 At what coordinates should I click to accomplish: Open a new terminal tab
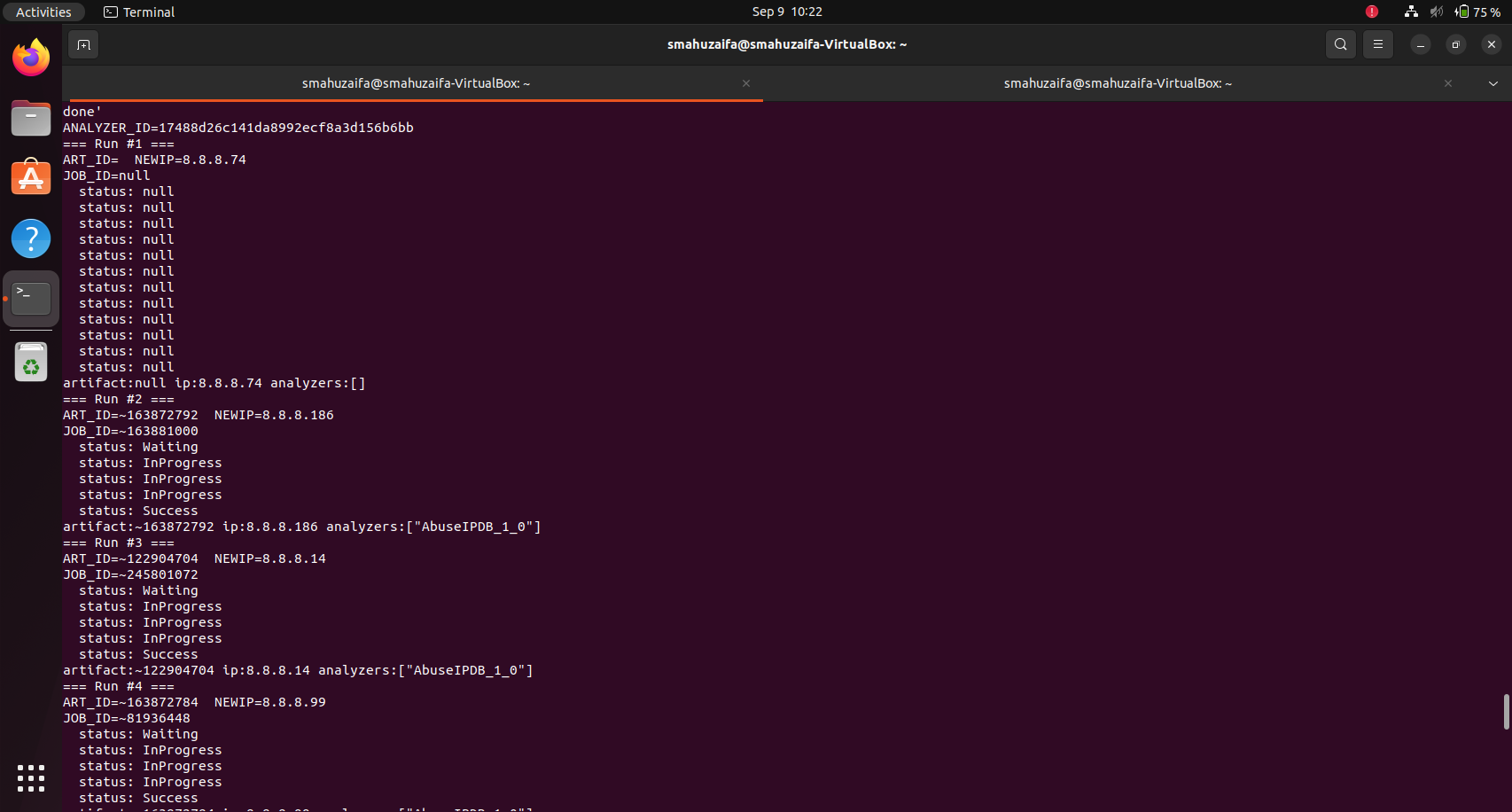(83, 44)
